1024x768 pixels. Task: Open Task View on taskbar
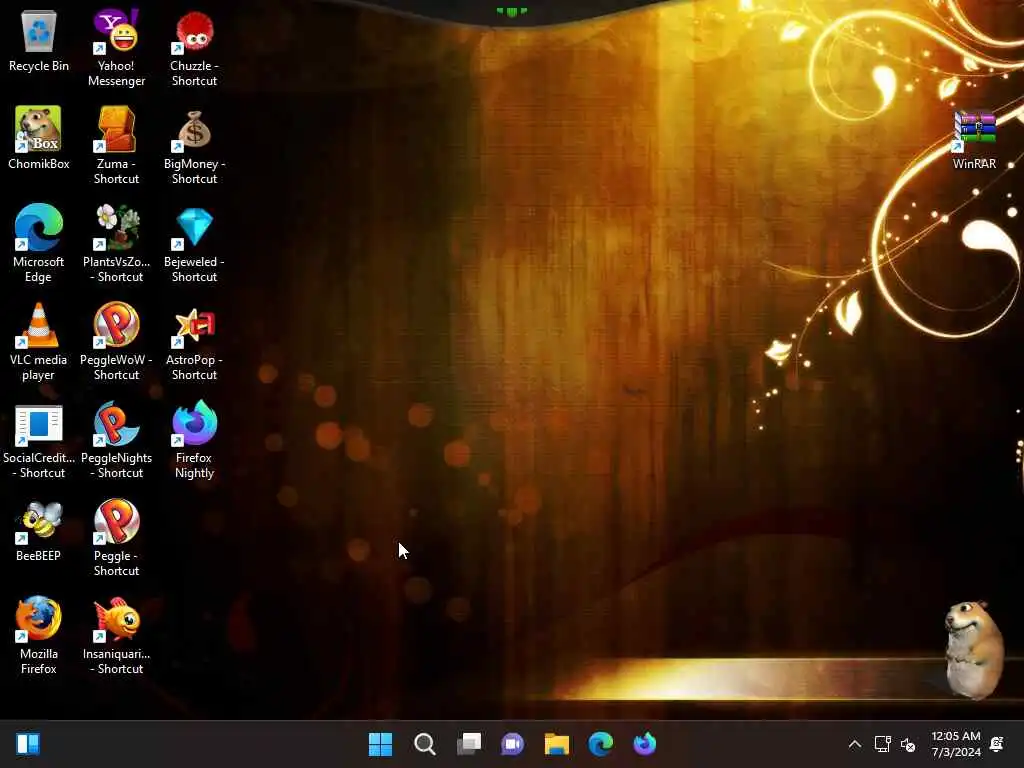[469, 744]
